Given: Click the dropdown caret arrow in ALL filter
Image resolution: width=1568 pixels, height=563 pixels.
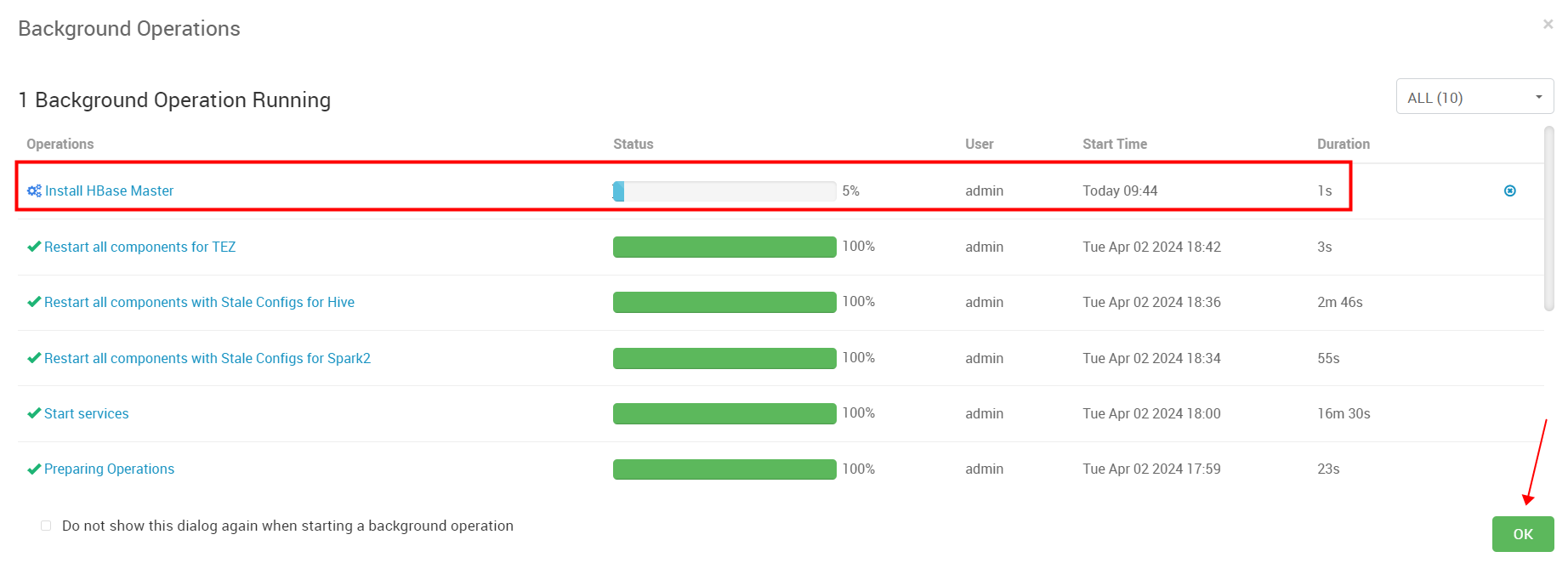Looking at the screenshot, I should tap(1538, 97).
